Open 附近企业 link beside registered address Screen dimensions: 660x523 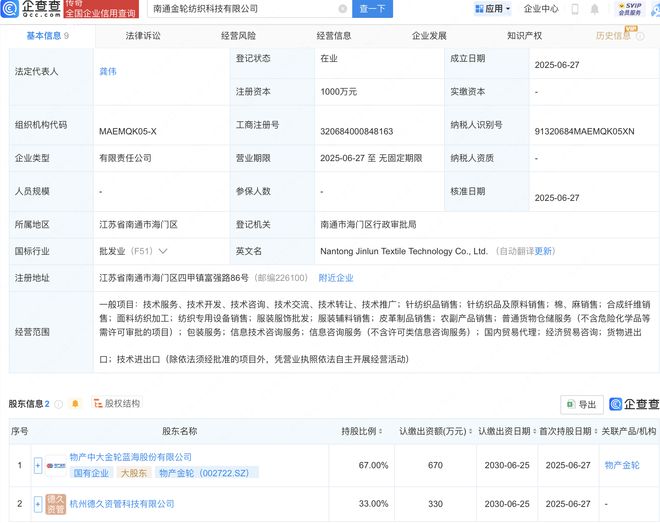click(336, 278)
